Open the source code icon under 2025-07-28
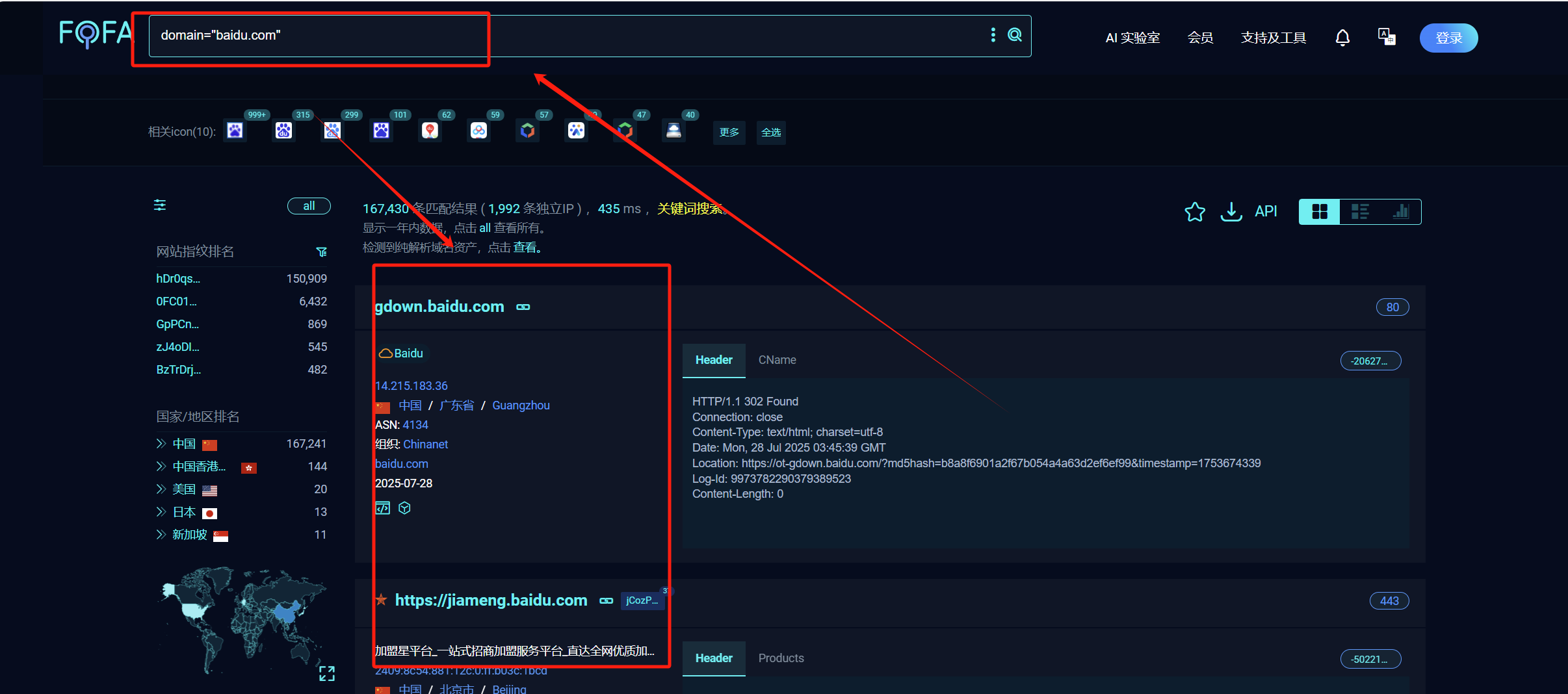Viewport: 1568px width, 694px height. tap(383, 508)
